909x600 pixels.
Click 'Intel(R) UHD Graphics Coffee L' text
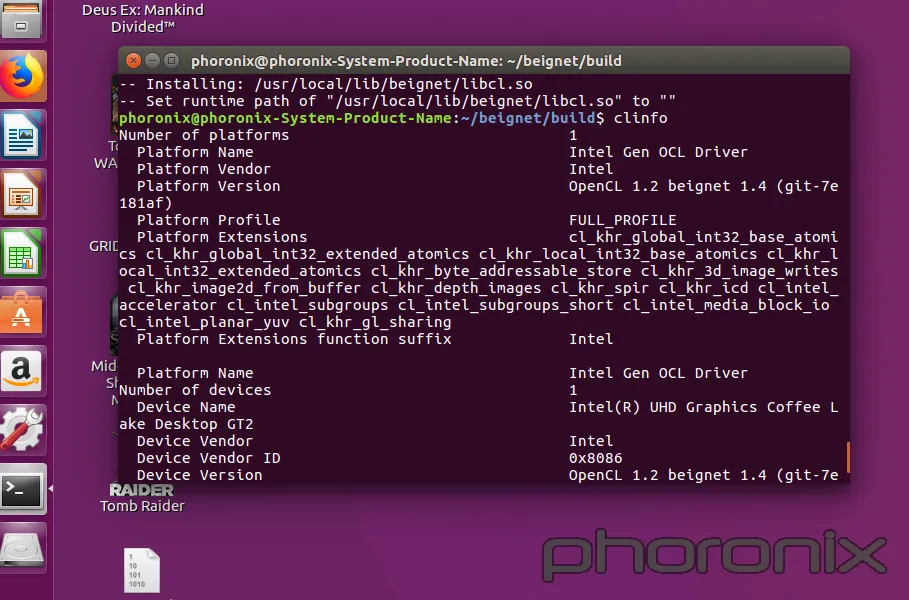[703, 407]
